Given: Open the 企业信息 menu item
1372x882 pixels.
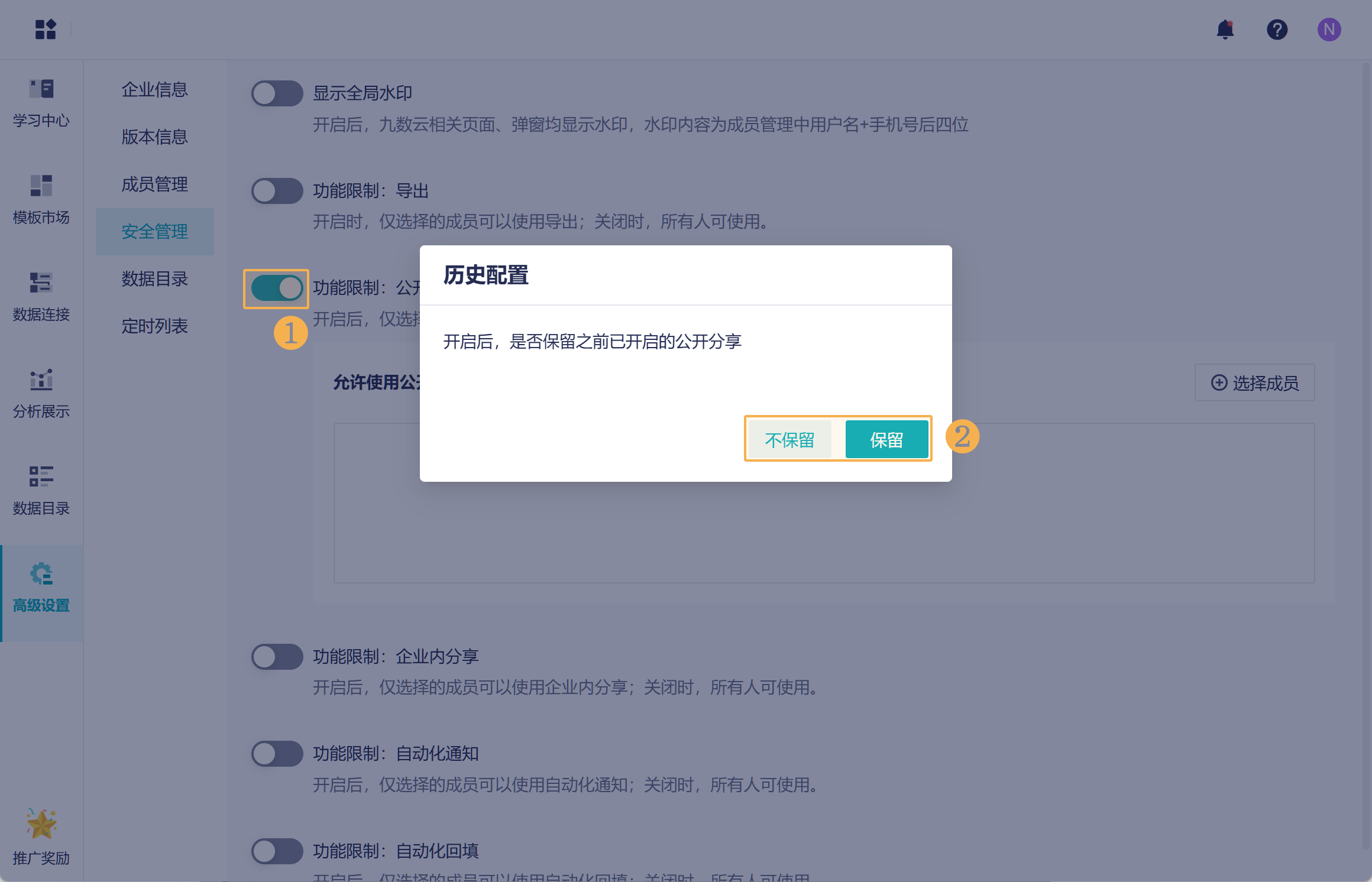Looking at the screenshot, I should point(154,89).
